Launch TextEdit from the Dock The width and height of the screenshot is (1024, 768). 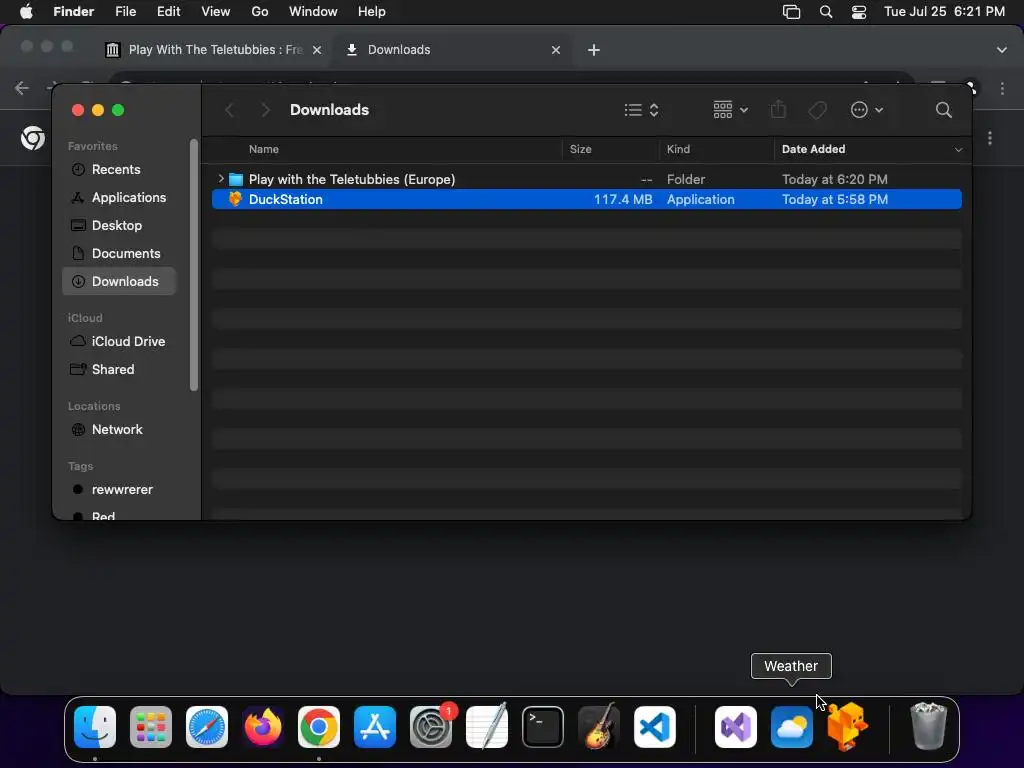[487, 727]
